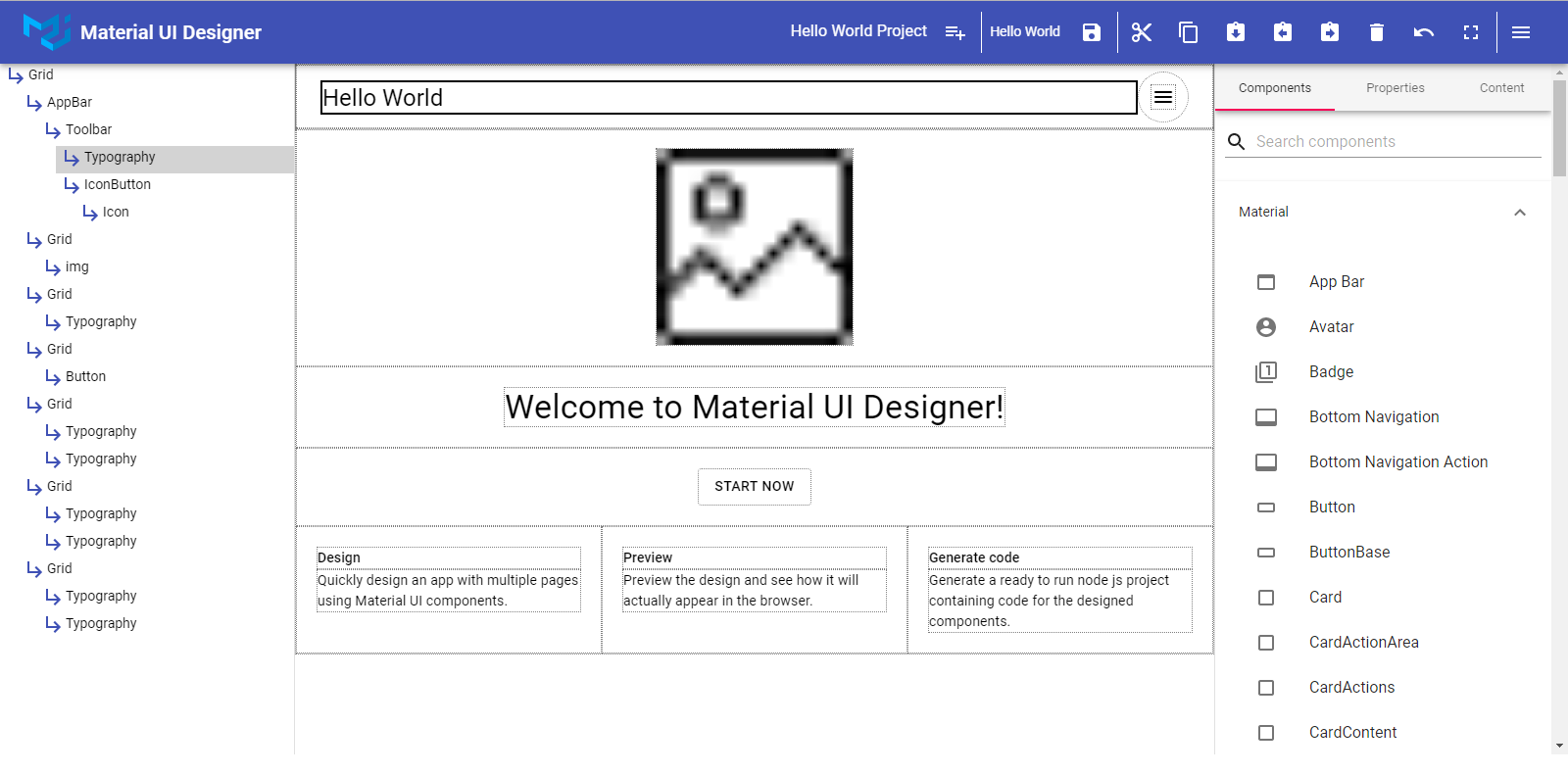Select the placeholder image on the canvas
This screenshot has height=774, width=1568.
pyautogui.click(x=755, y=247)
